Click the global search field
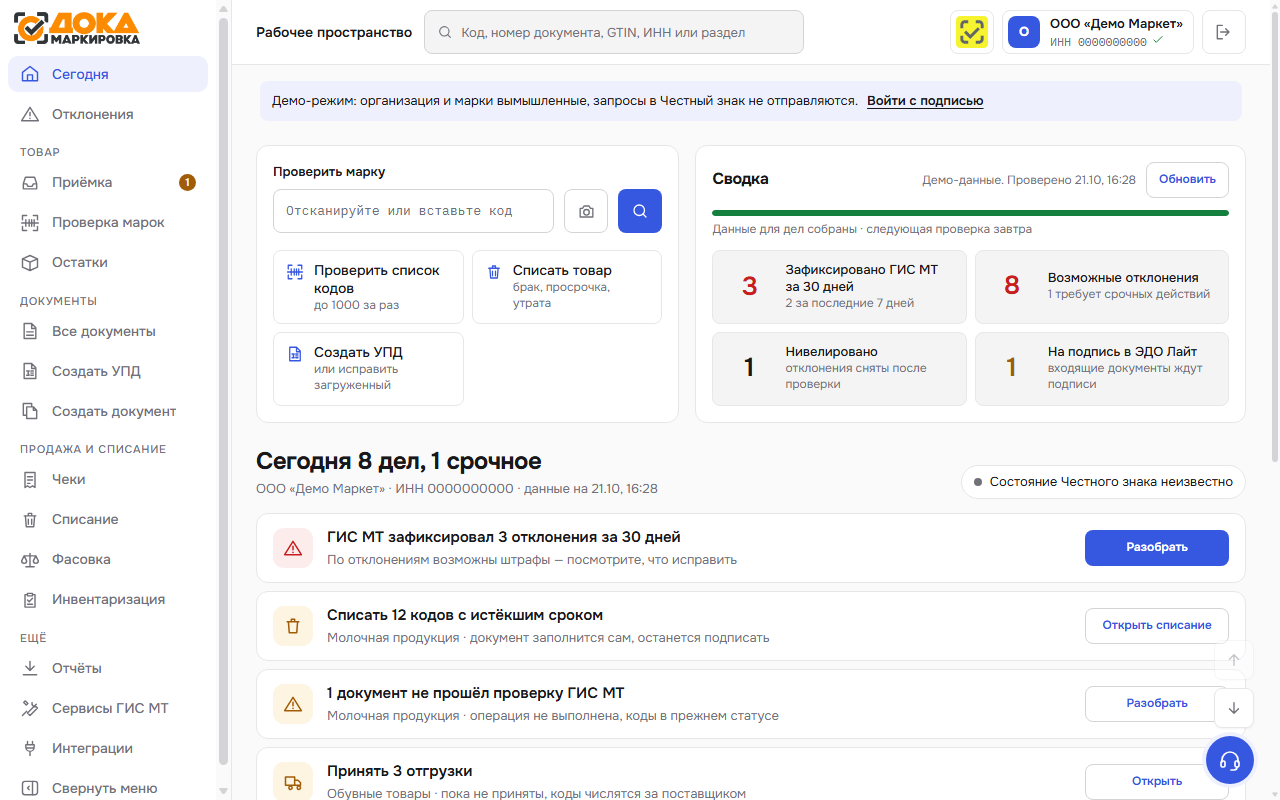 pyautogui.click(x=614, y=32)
